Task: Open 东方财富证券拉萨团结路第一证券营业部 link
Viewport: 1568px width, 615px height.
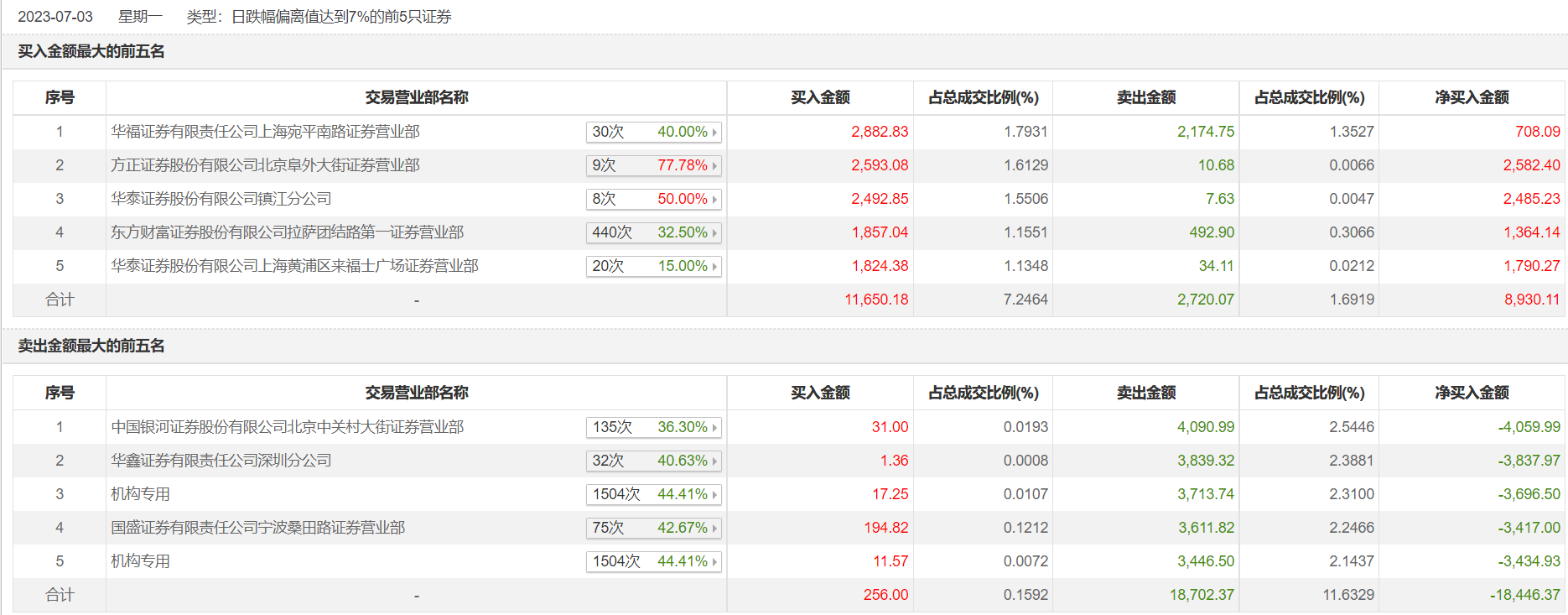Action: tap(287, 232)
